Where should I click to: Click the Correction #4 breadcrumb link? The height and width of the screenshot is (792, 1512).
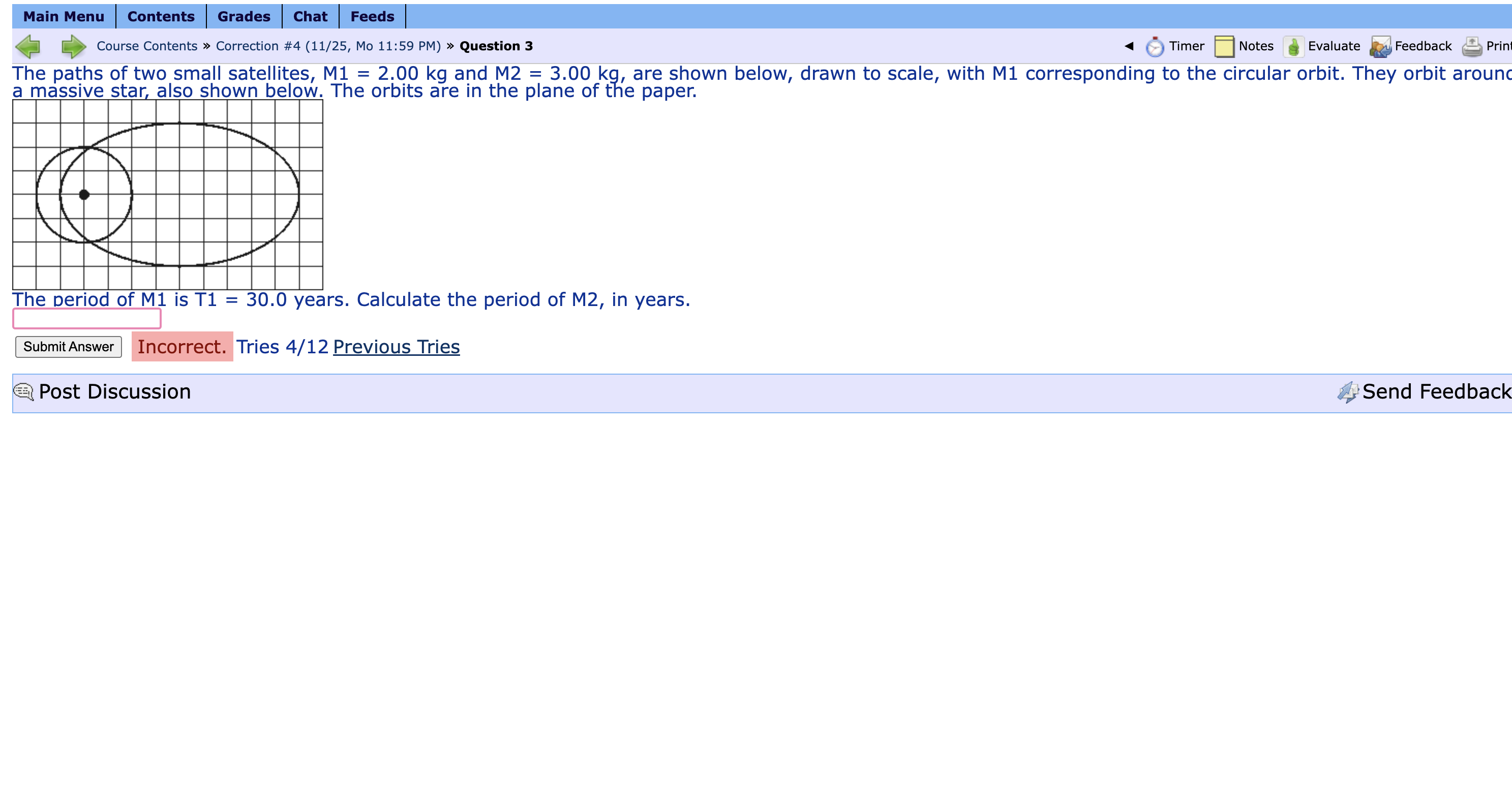coord(328,46)
